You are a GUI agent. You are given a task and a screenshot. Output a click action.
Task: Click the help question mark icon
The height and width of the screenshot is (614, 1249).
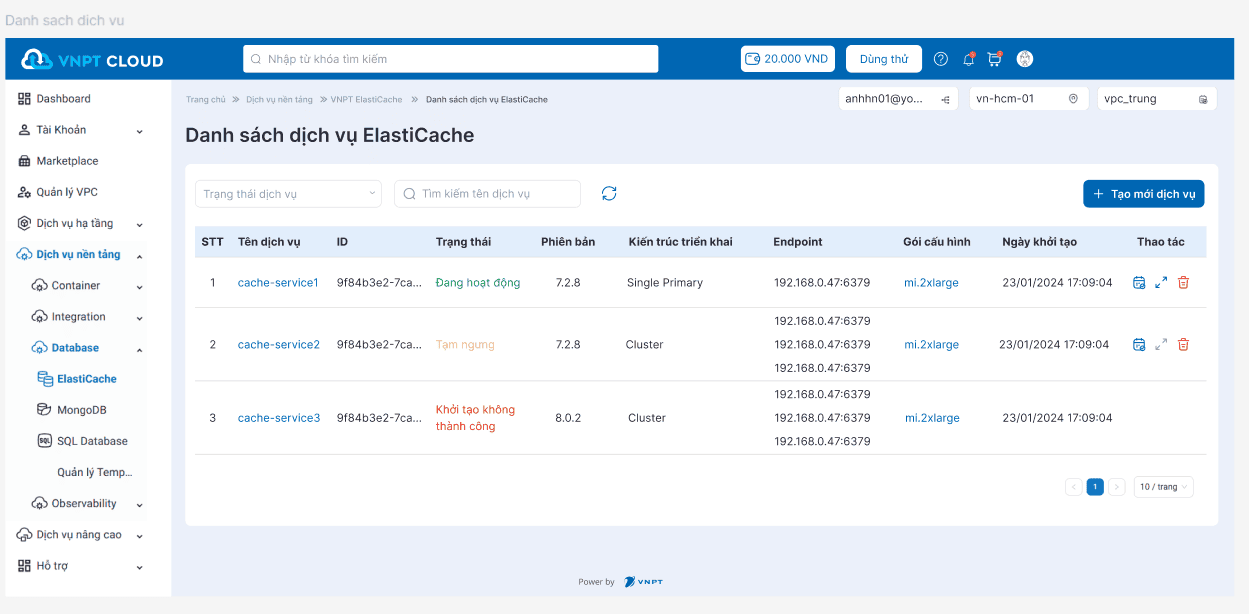click(941, 59)
